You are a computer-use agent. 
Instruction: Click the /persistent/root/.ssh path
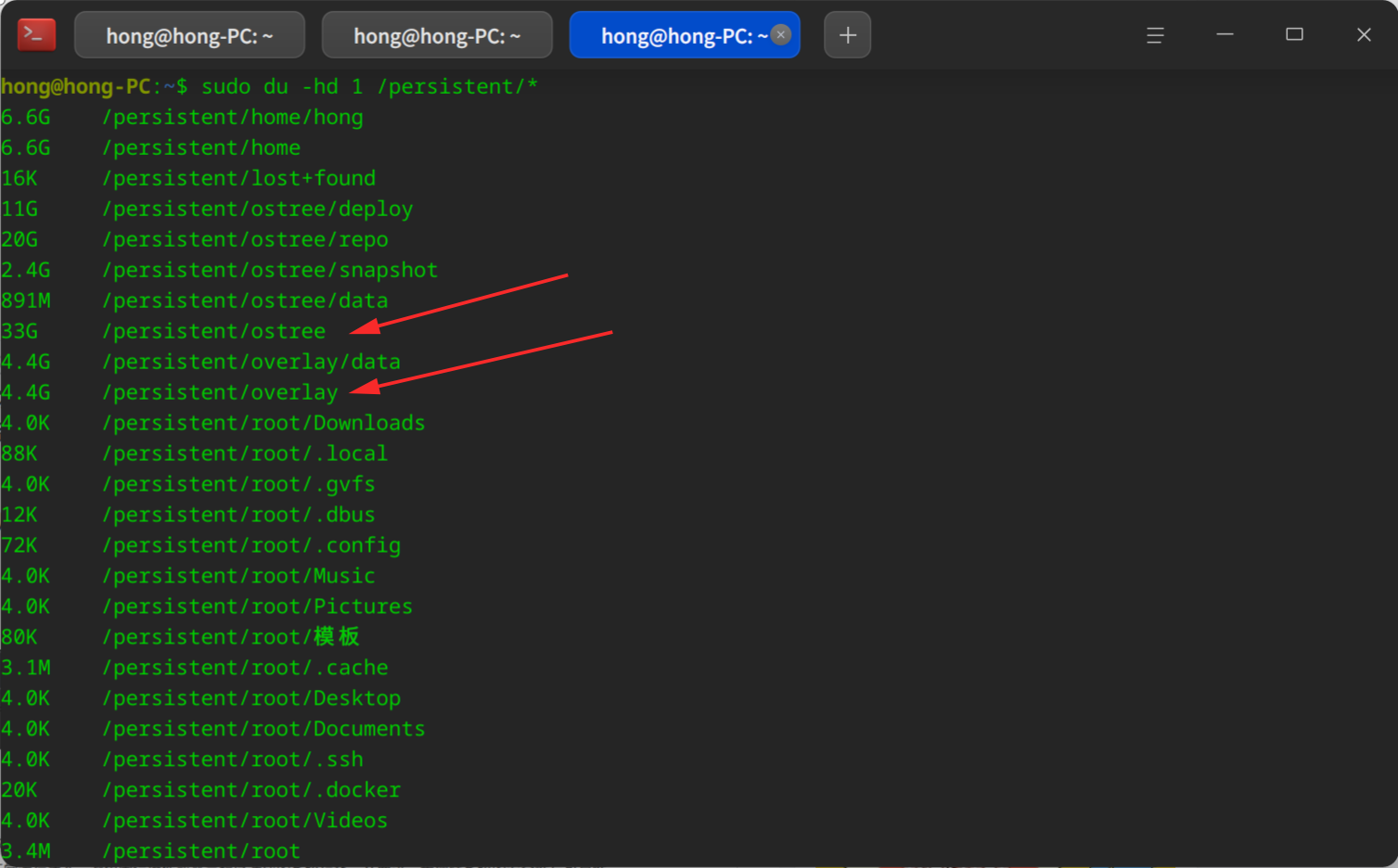pyautogui.click(x=232, y=759)
